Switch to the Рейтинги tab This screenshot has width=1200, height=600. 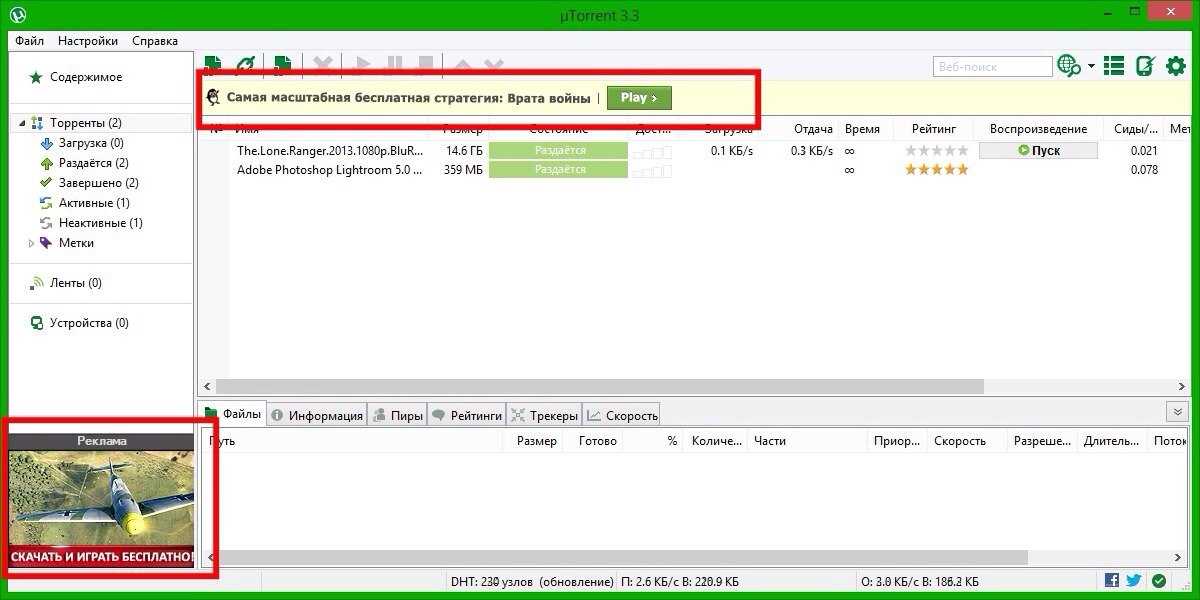tap(467, 415)
